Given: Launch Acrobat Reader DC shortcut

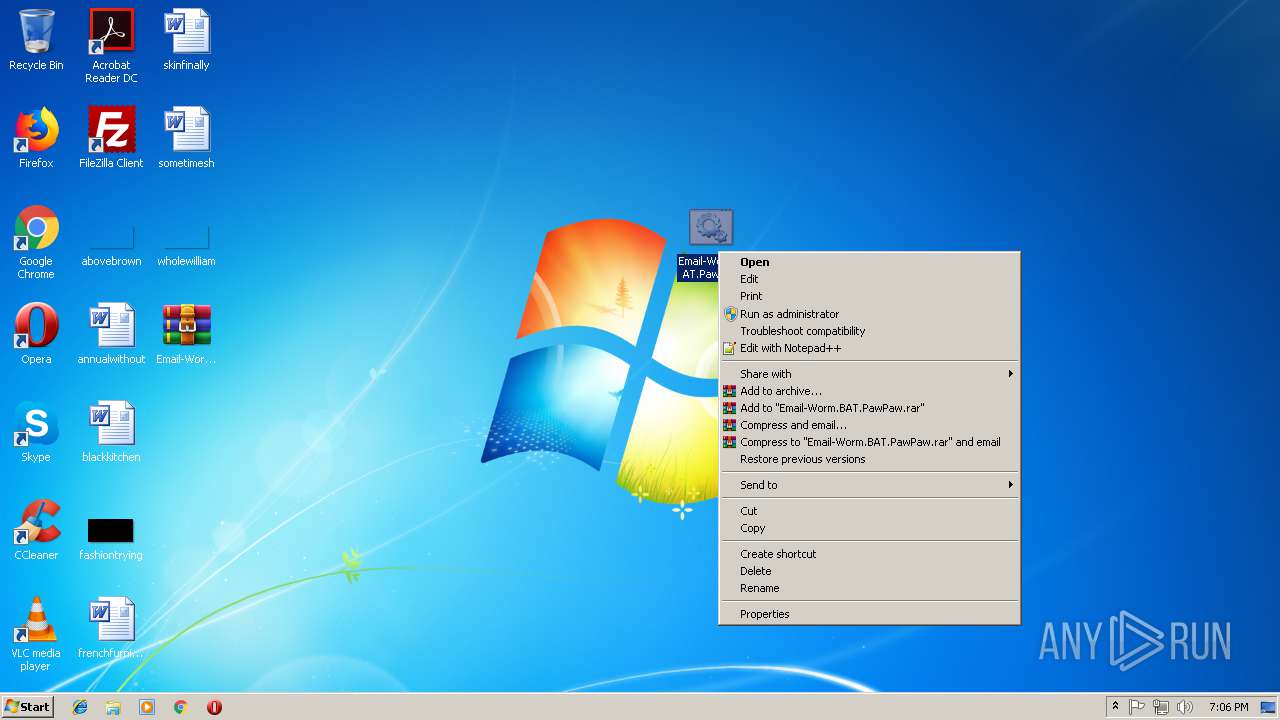Looking at the screenshot, I should tap(111, 45).
